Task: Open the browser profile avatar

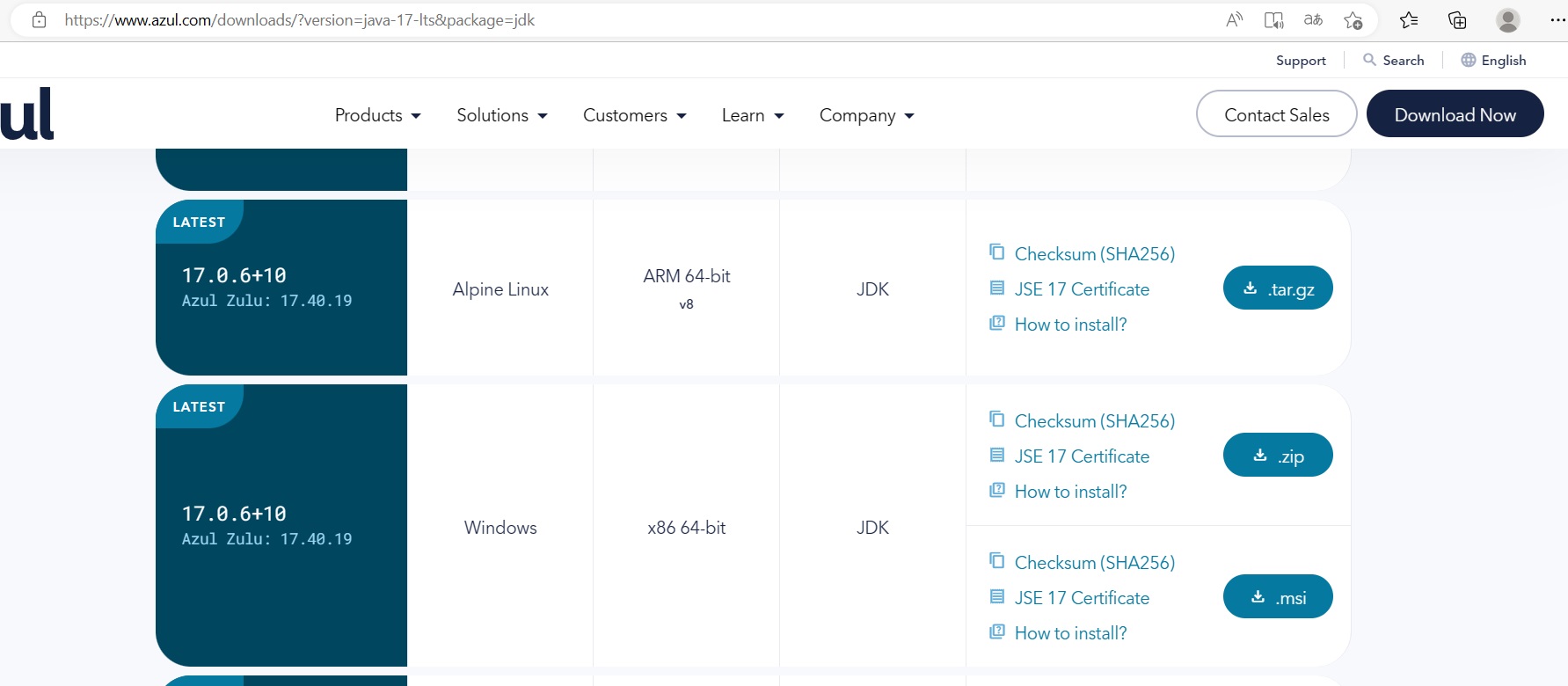Action: [x=1508, y=19]
